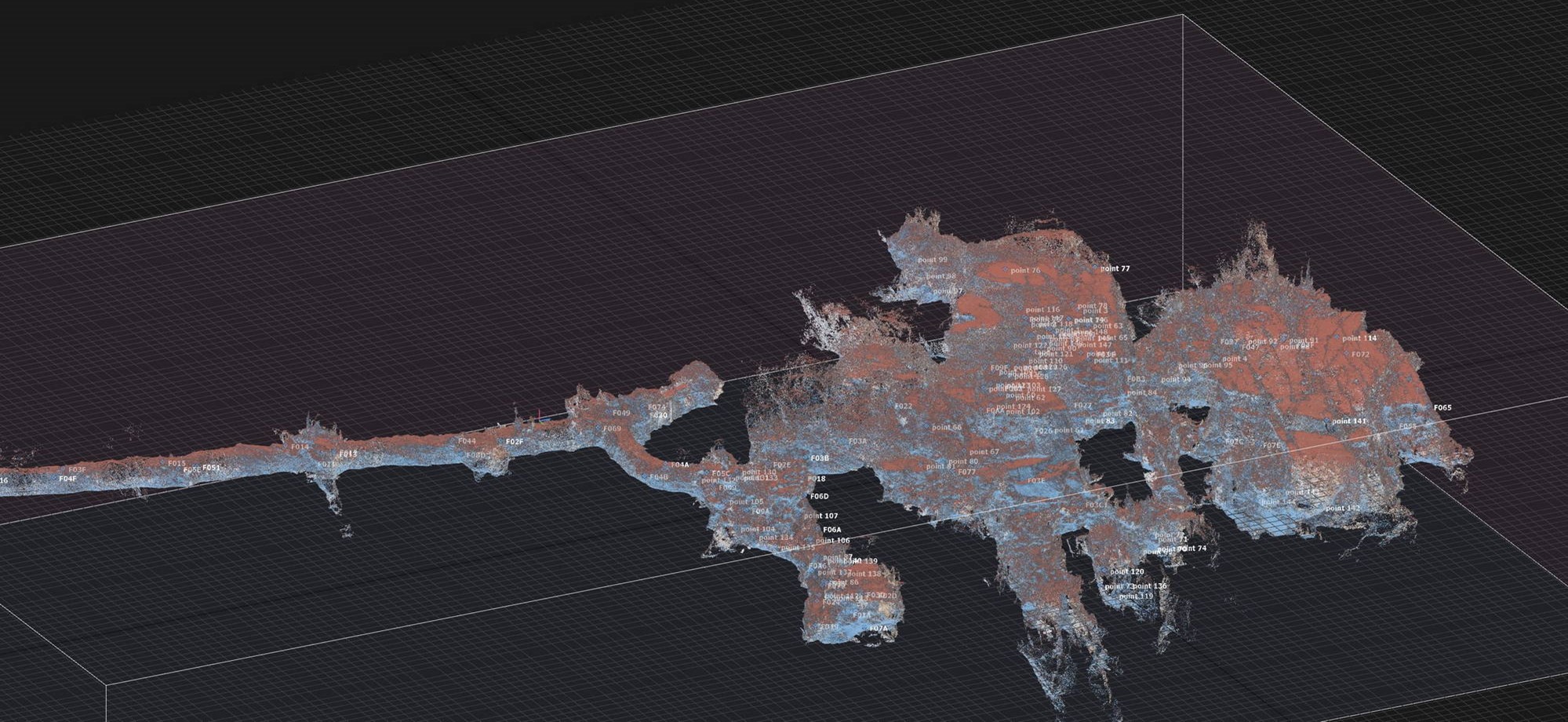1568x722 pixels.
Task: Select the F022 station label
Action: coord(903,407)
